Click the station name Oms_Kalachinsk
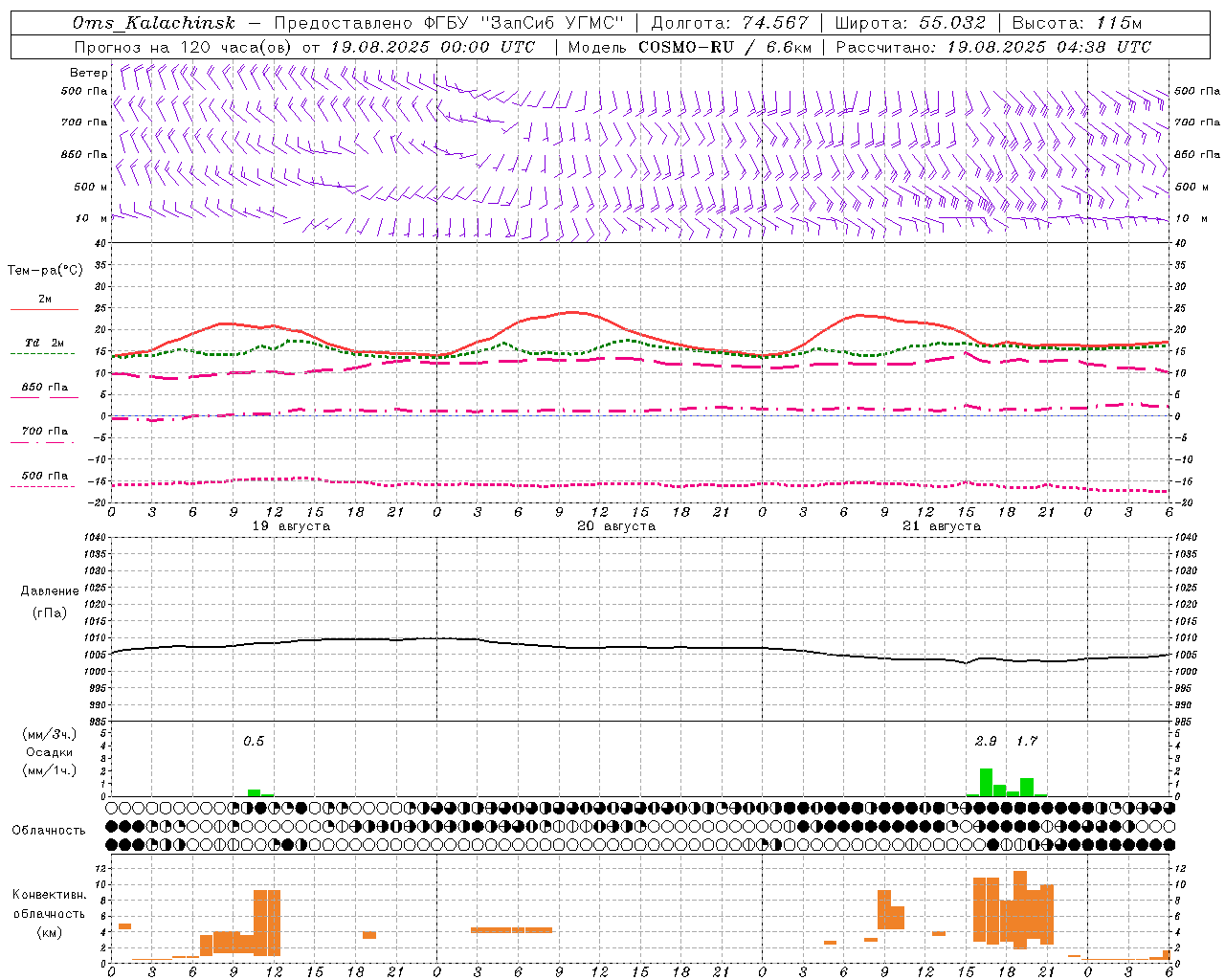This screenshot has width=1225, height=980. pos(153,23)
